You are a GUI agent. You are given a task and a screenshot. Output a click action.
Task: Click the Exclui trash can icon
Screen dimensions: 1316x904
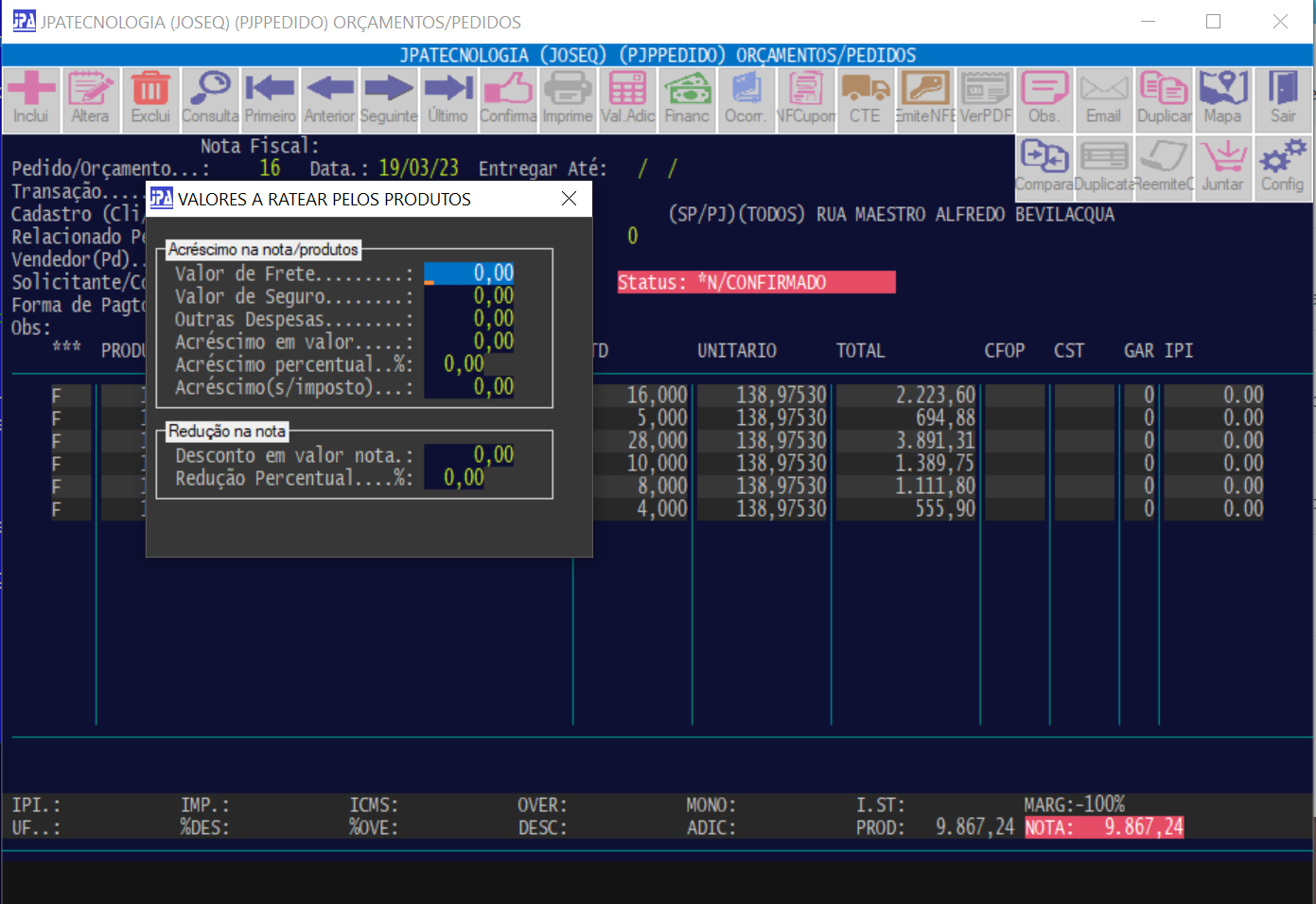tap(150, 98)
